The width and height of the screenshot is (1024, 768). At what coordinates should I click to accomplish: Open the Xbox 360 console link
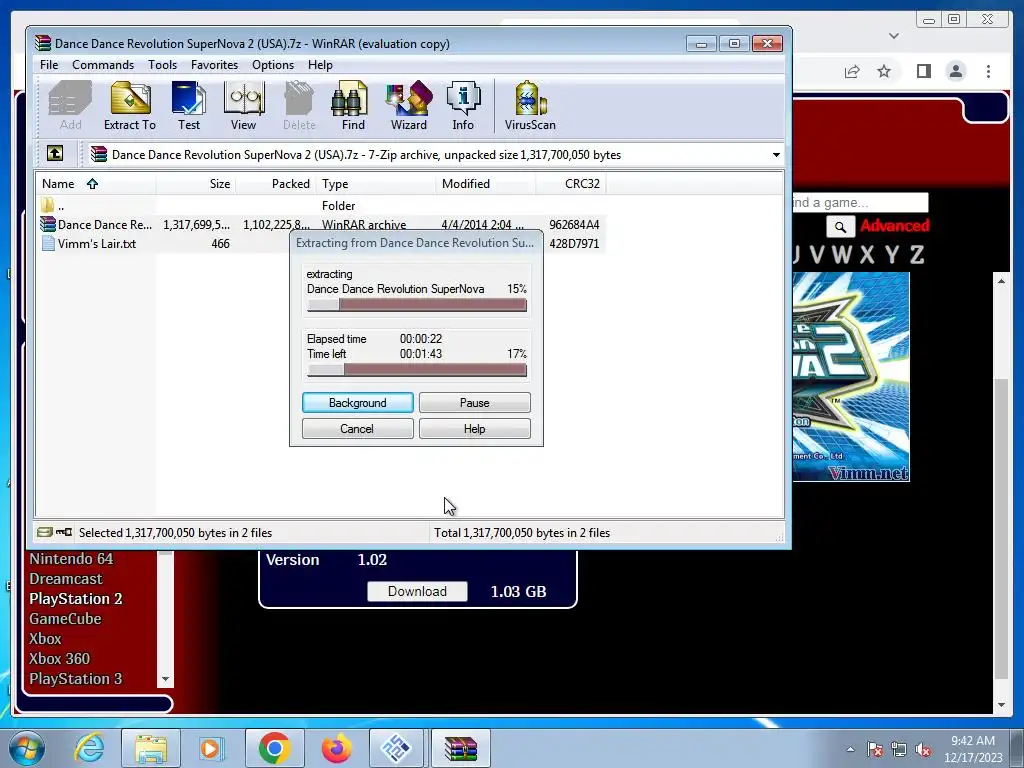click(x=59, y=658)
